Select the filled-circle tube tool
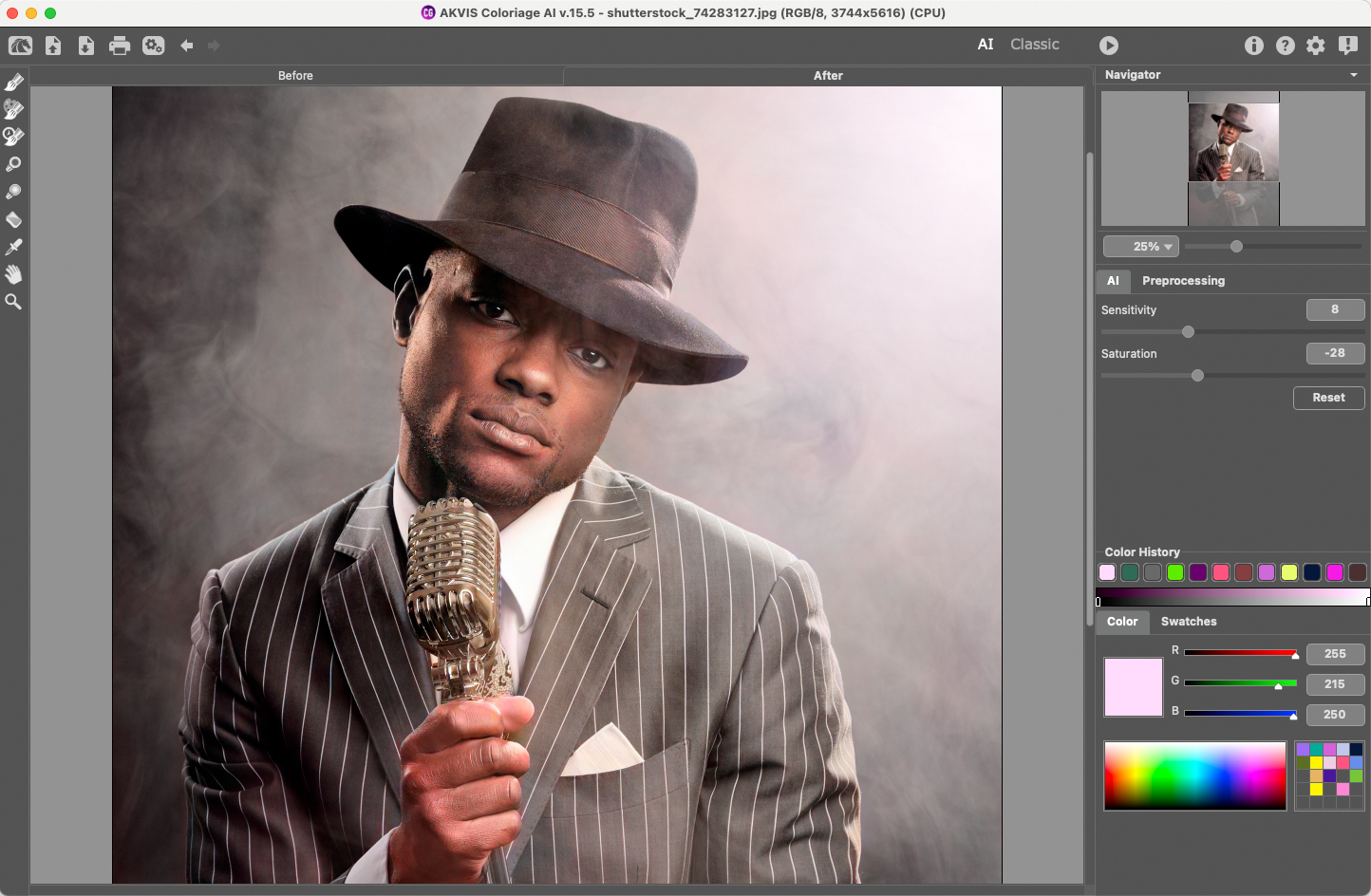 click(13, 193)
